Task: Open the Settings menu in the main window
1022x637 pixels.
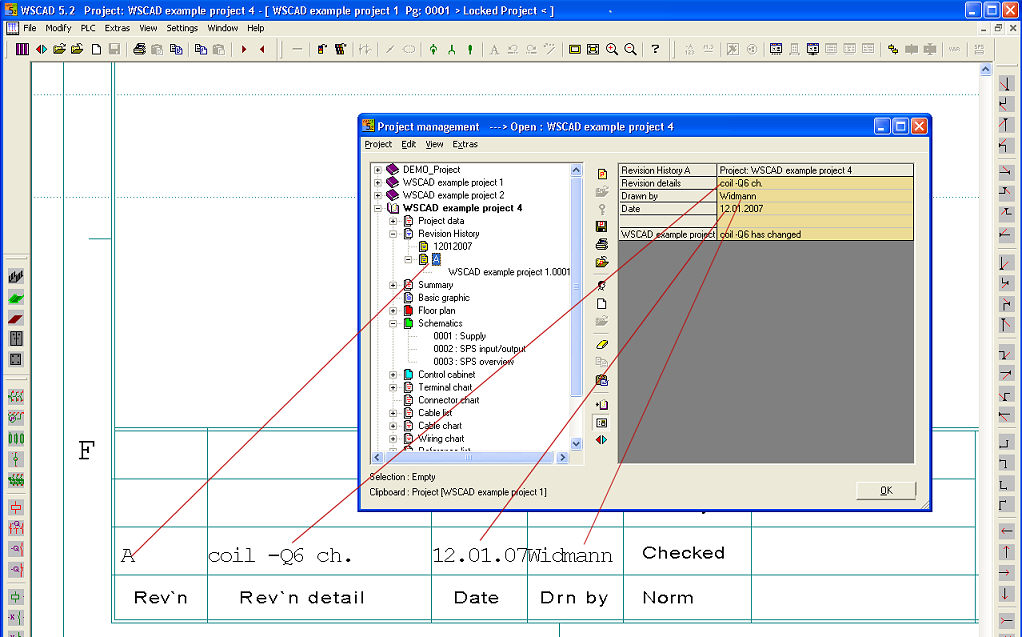Action: pyautogui.click(x=182, y=28)
